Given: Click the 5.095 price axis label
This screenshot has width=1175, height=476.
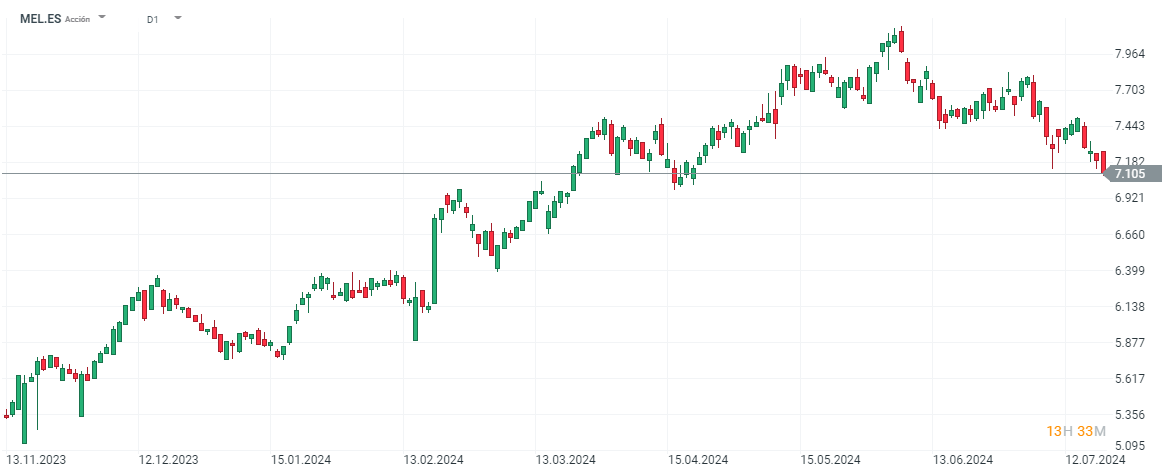Looking at the screenshot, I should click(1130, 446).
